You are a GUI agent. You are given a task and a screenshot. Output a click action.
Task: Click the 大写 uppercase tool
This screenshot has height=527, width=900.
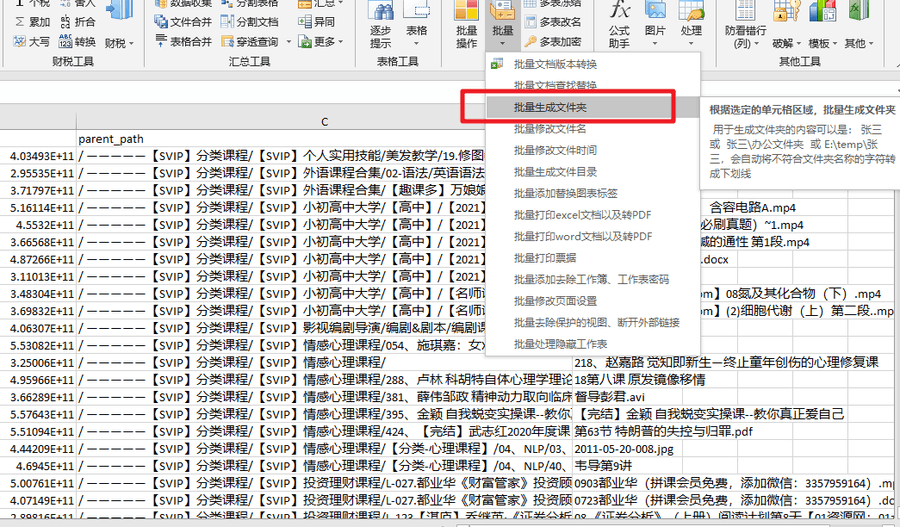[32, 42]
